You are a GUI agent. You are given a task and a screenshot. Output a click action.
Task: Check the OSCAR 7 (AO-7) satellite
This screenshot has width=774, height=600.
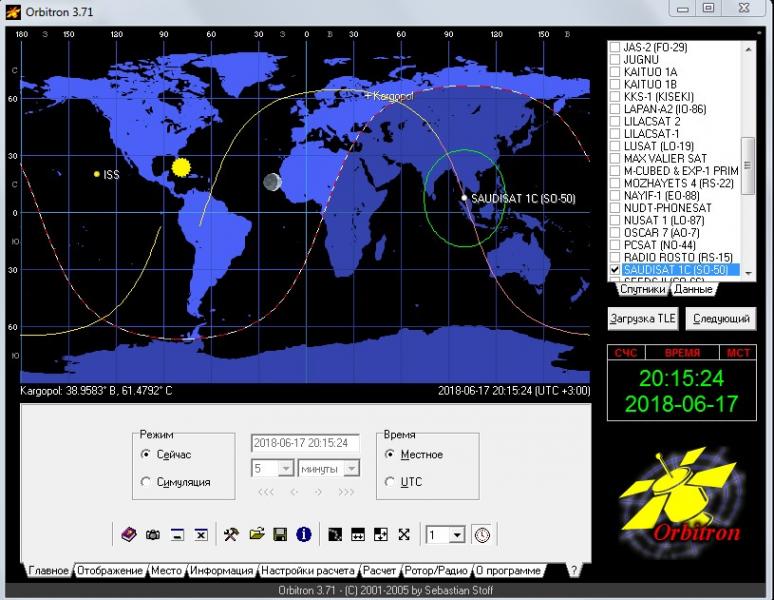(x=615, y=232)
